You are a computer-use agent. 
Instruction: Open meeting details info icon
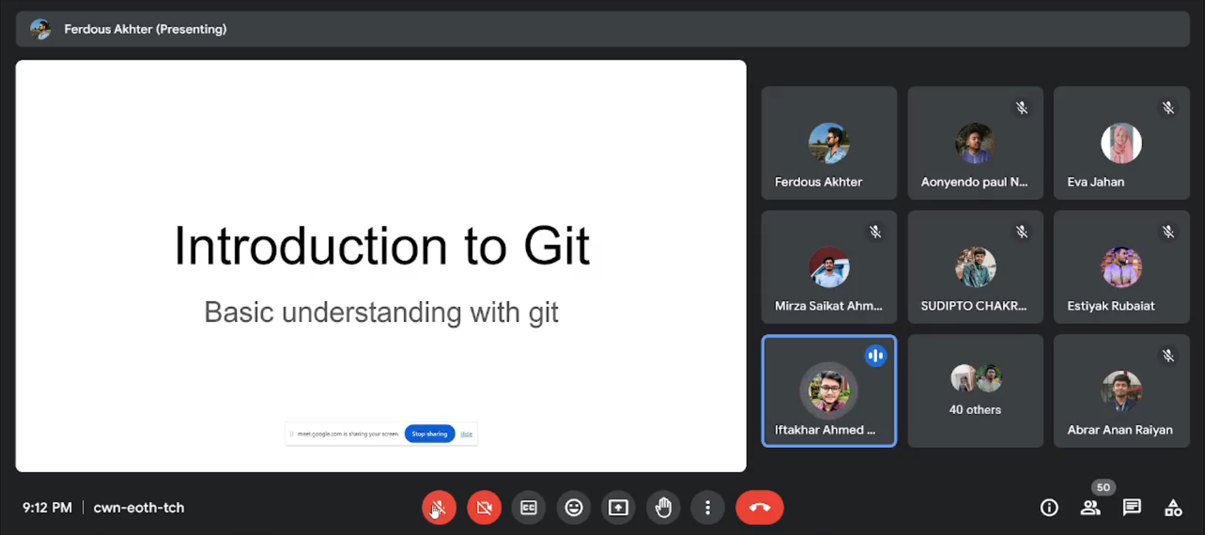pos(1049,508)
